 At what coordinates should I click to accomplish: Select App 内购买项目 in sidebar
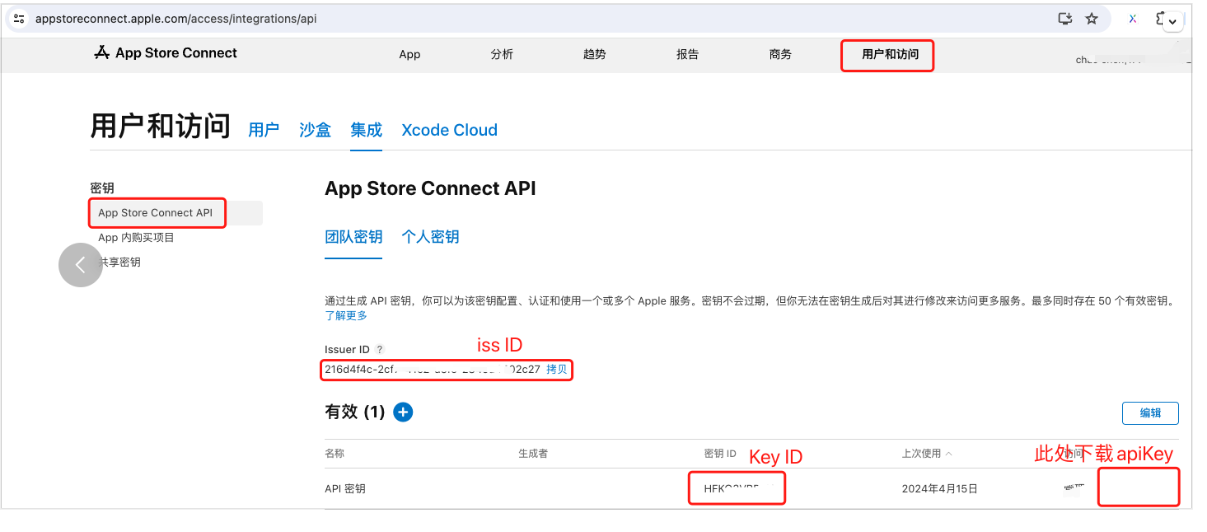pyautogui.click(x=136, y=238)
